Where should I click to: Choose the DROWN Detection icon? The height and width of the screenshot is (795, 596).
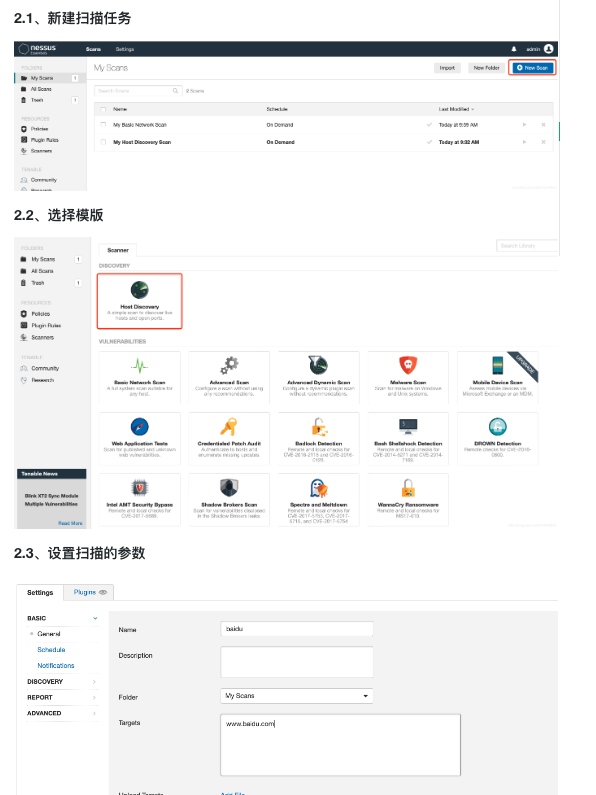coord(497,426)
